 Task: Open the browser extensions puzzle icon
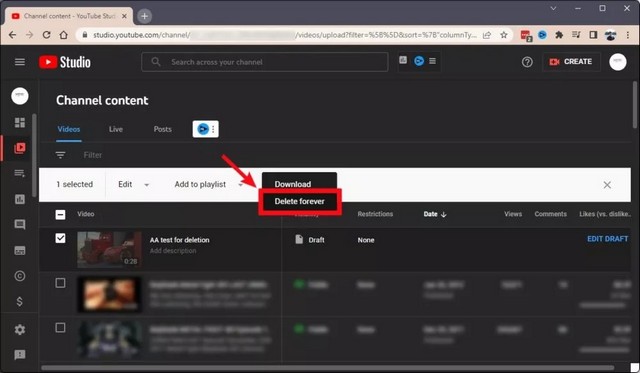click(559, 35)
